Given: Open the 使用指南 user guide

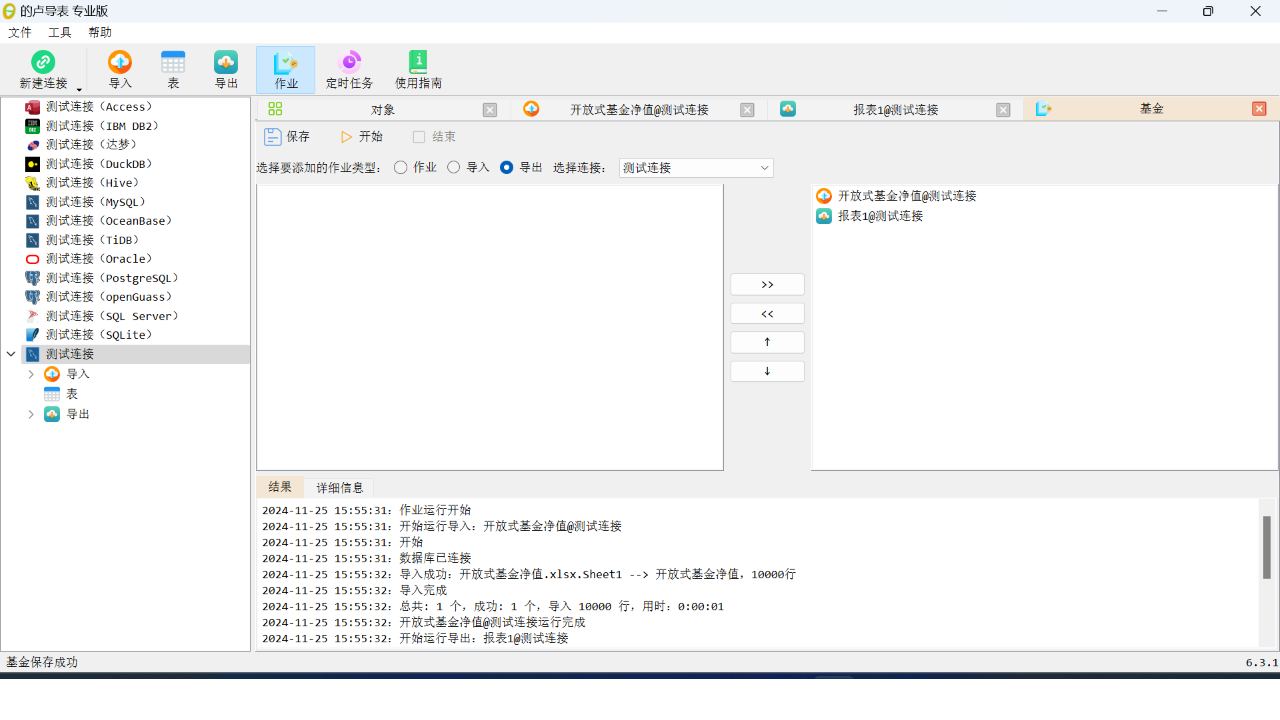Looking at the screenshot, I should point(418,63).
